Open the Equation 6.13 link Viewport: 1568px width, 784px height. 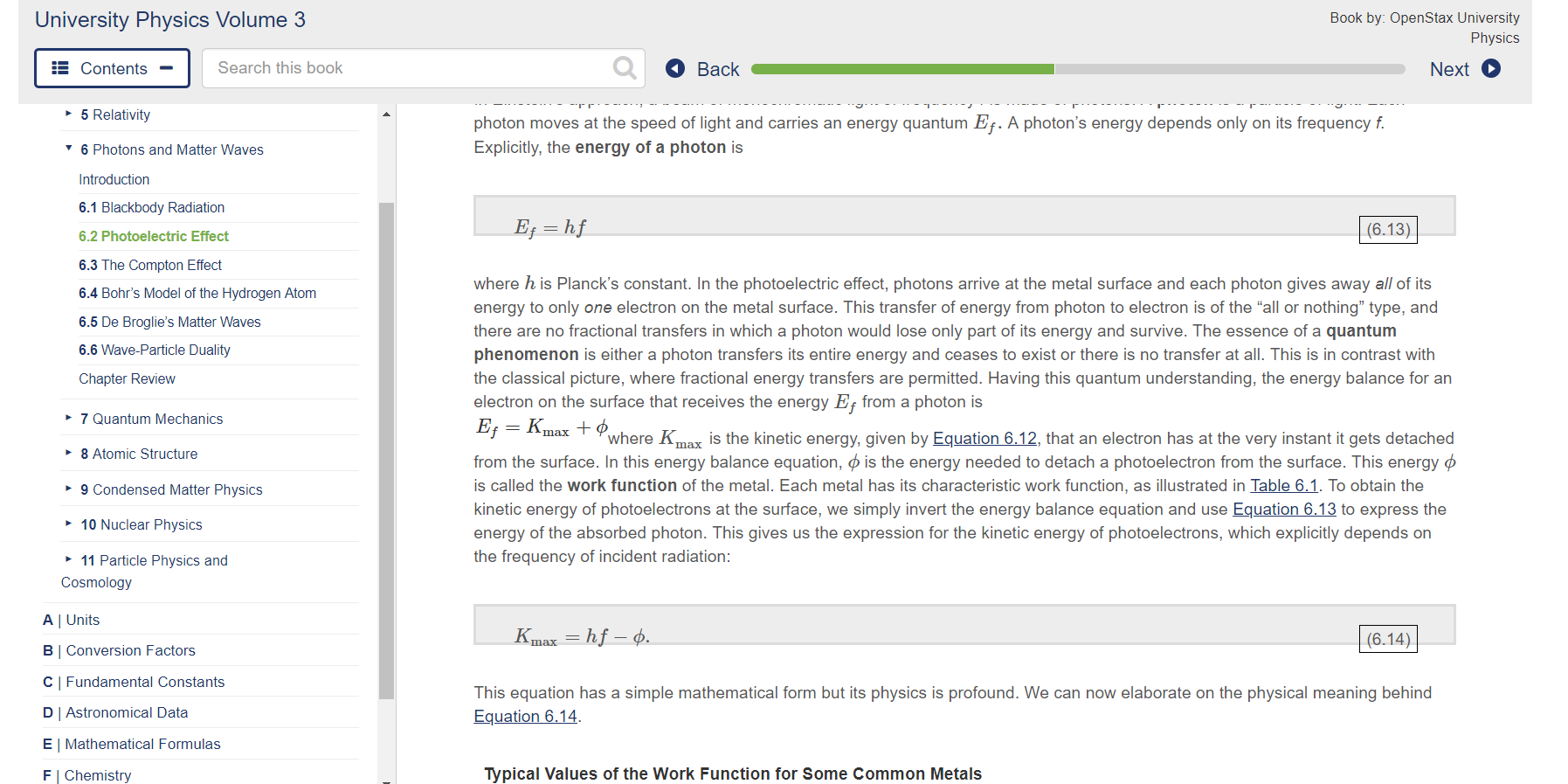click(1283, 509)
